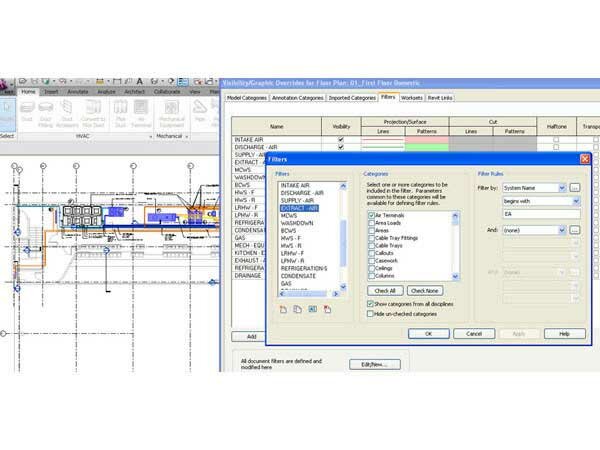Click the Modify arrow tool in ribbon
This screenshot has height=450, width=600.
point(7,114)
